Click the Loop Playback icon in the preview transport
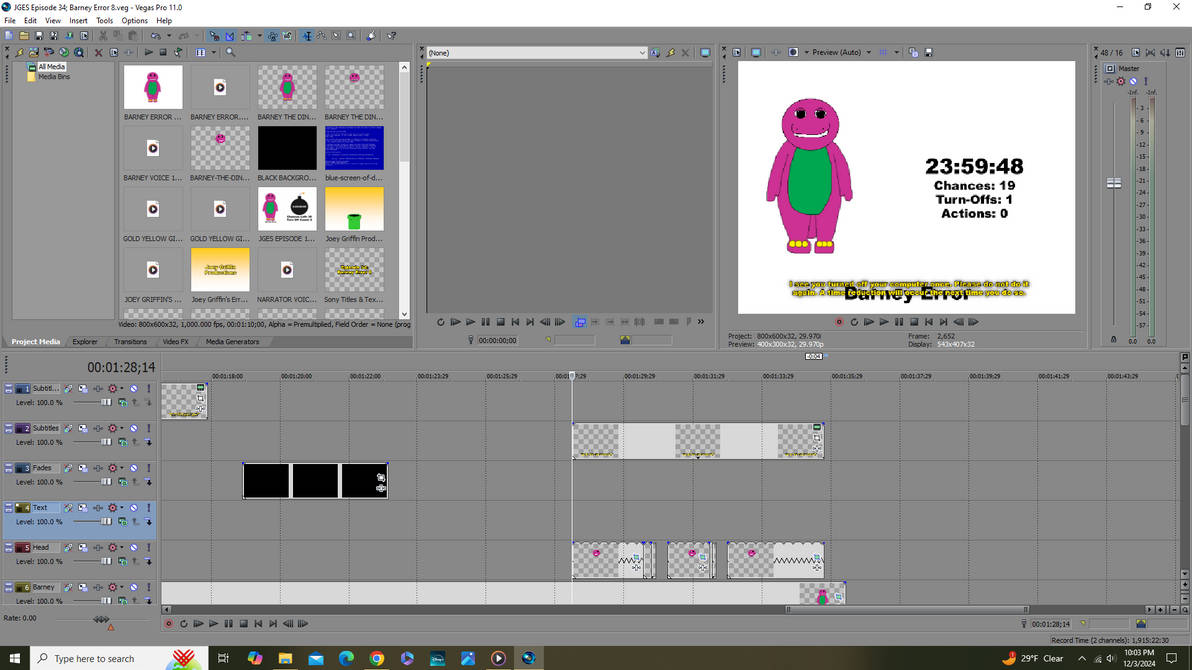This screenshot has width=1192, height=670. (854, 322)
